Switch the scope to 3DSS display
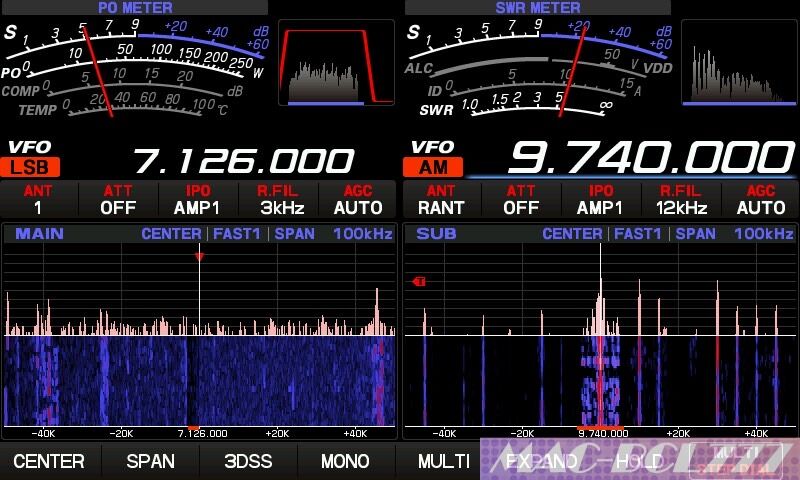 point(248,461)
